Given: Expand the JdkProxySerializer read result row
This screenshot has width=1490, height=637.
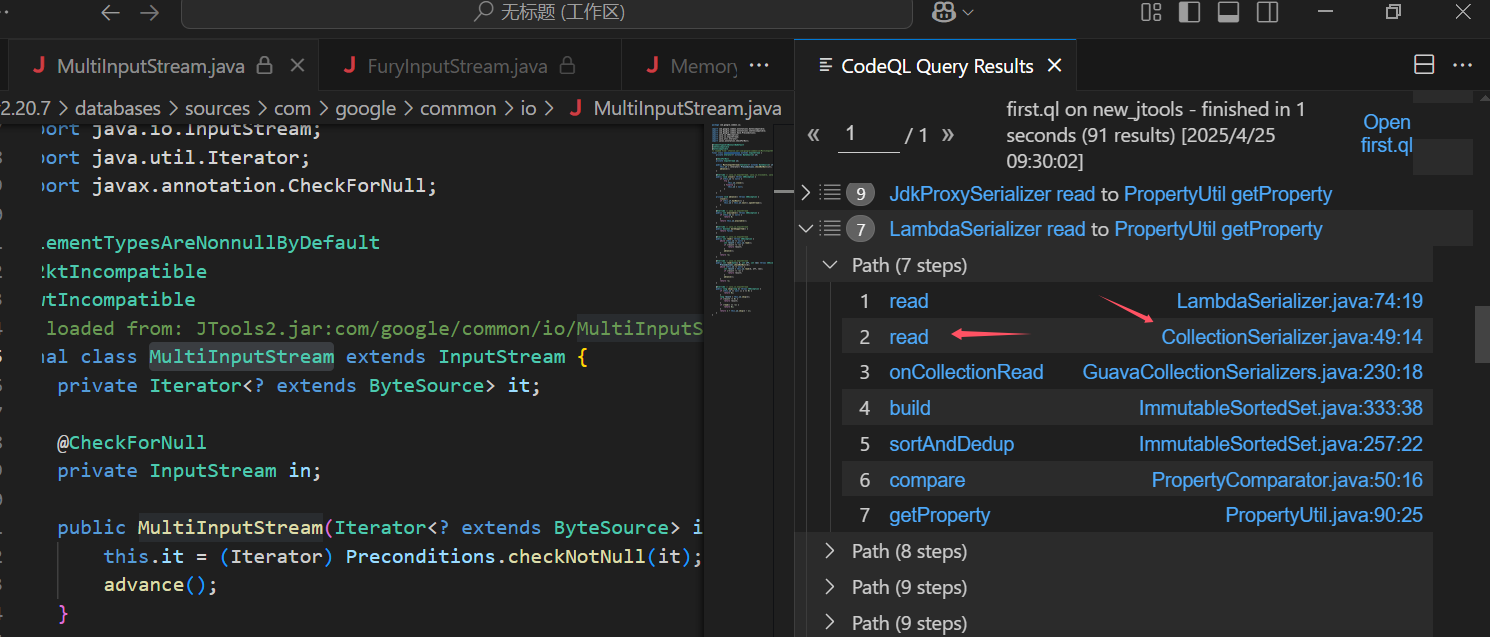Looking at the screenshot, I should (807, 193).
